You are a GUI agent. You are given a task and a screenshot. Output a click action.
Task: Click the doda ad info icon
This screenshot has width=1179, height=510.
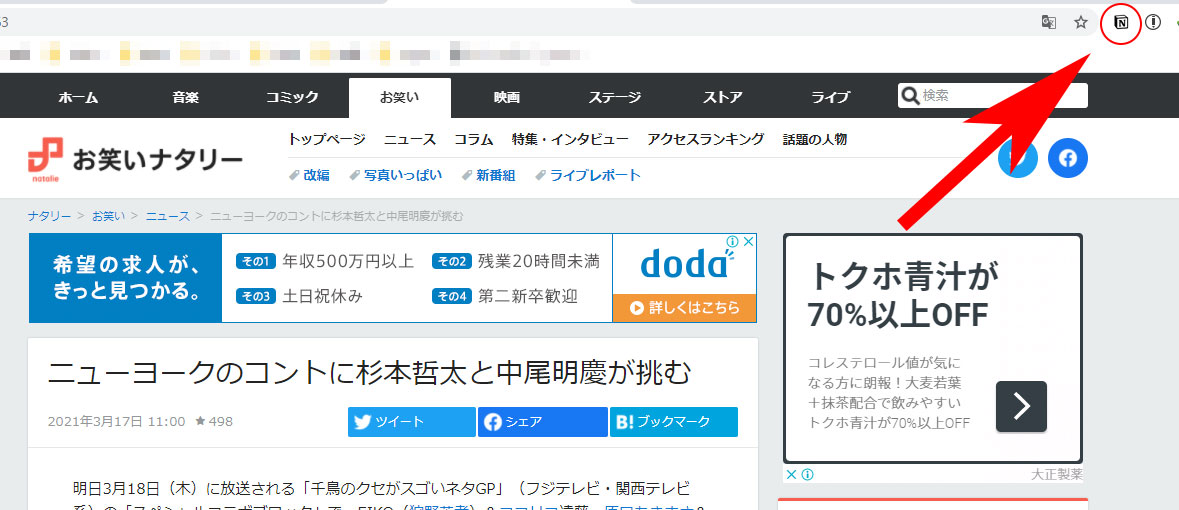point(732,242)
